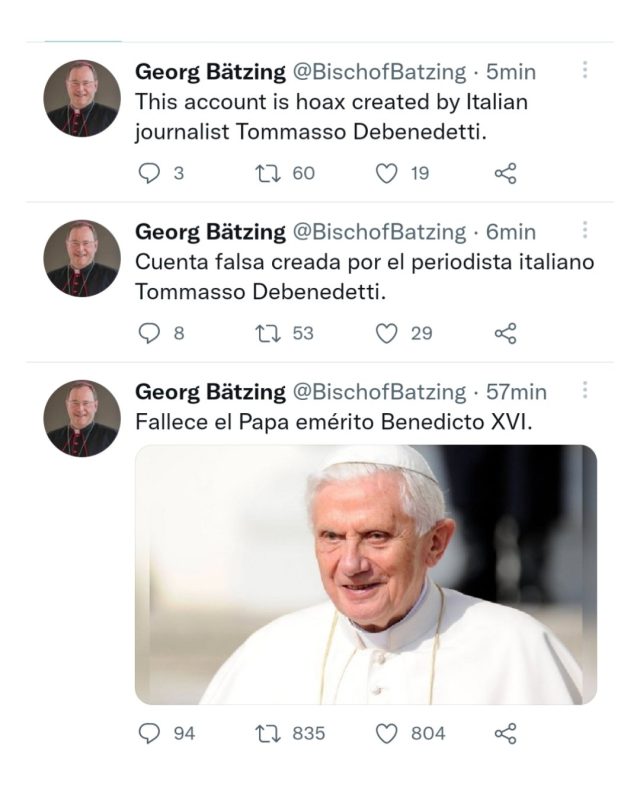This screenshot has width=640, height=800.
Task: Retweet the Fallece el Papa tweet
Action: (x=266, y=734)
